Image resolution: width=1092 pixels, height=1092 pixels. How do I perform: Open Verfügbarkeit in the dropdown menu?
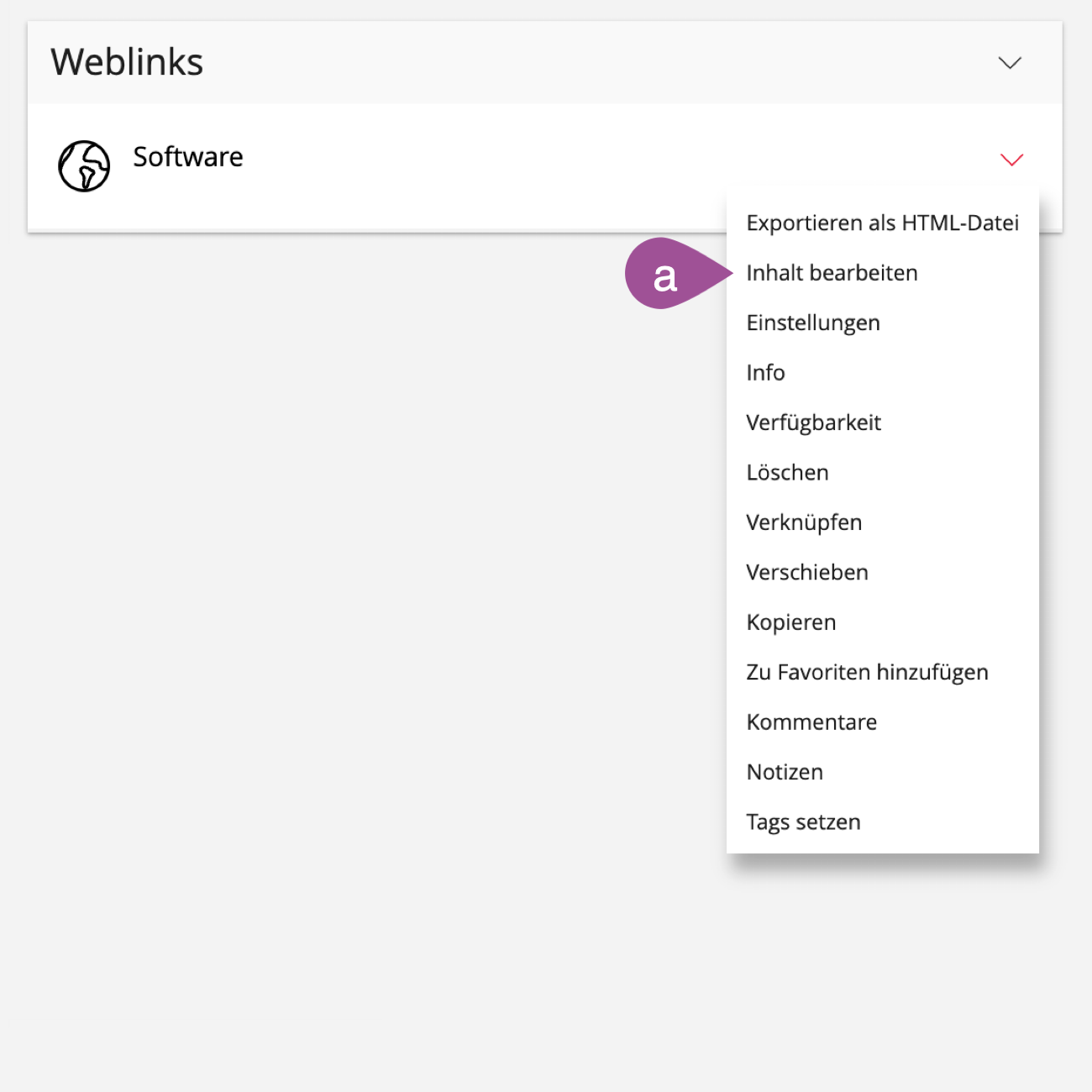pyautogui.click(x=813, y=423)
